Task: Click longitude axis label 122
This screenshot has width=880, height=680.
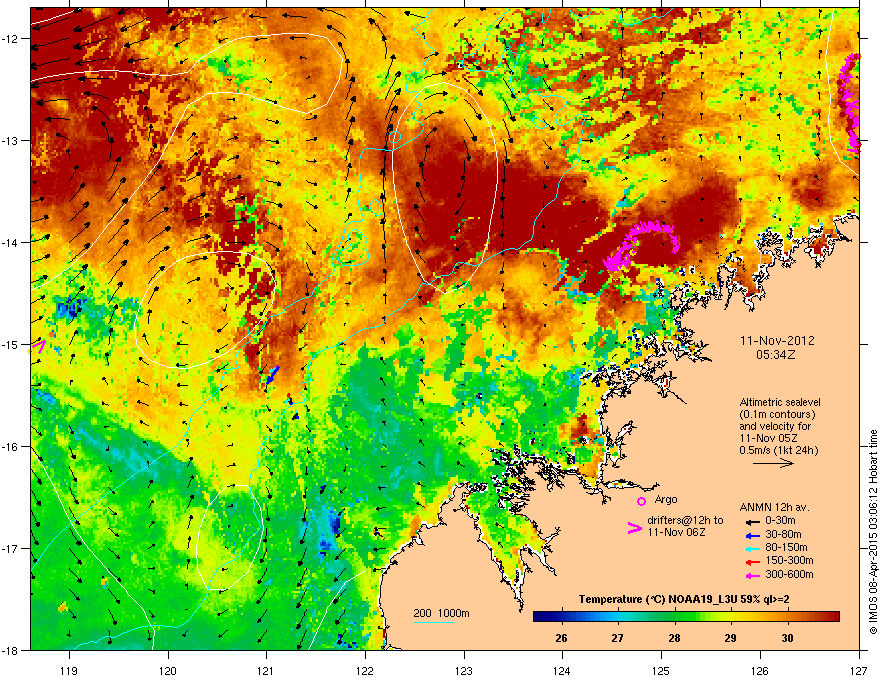Action: (365, 670)
